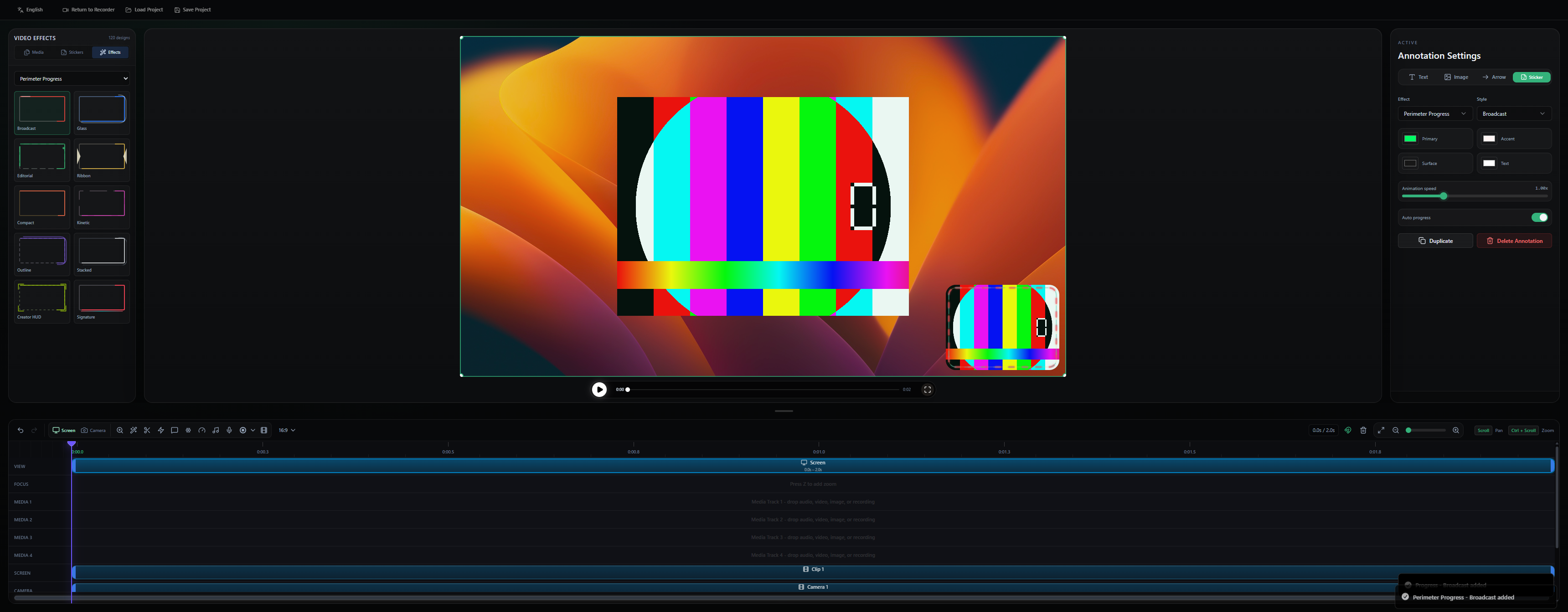Click the fullscreen preview icon
Image resolution: width=1568 pixels, height=612 pixels.
coord(927,389)
